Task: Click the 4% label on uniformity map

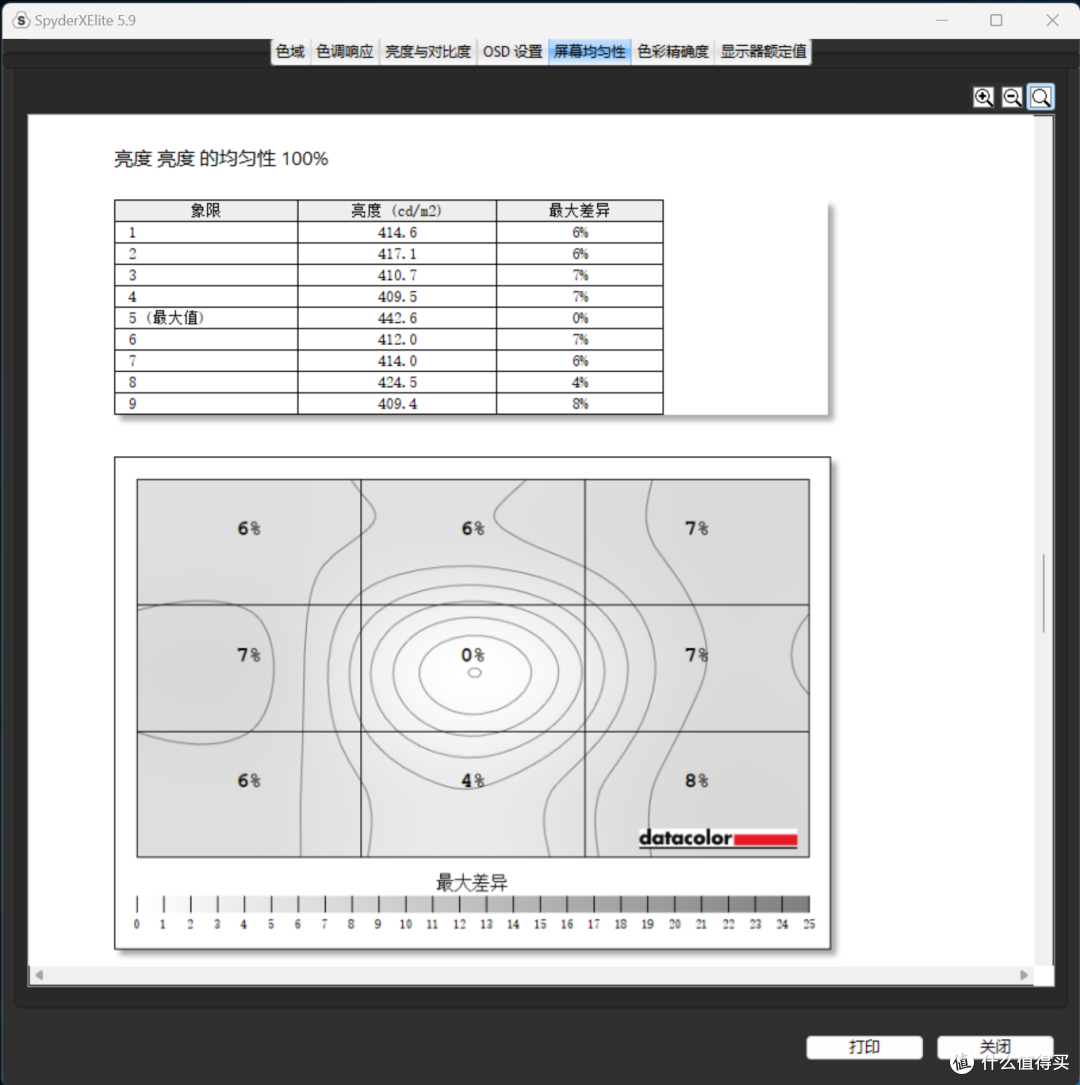Action: [473, 781]
